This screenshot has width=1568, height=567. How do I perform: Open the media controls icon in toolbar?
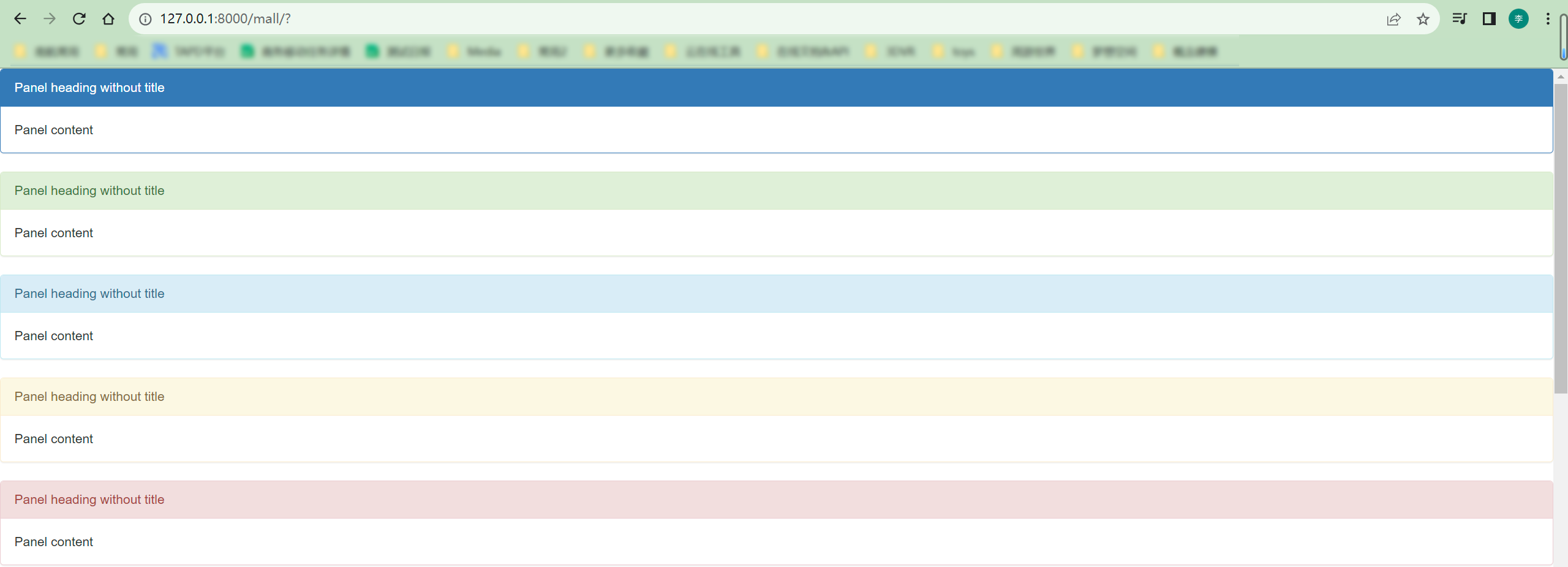(x=1460, y=18)
